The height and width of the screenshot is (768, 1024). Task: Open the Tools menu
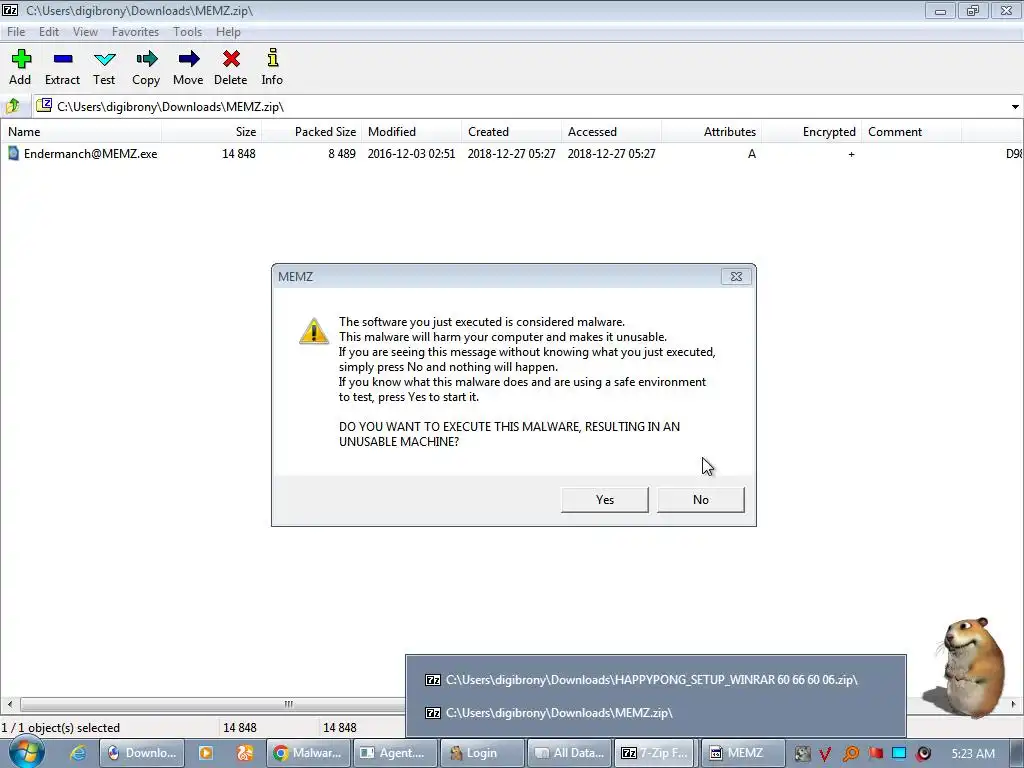(x=187, y=32)
